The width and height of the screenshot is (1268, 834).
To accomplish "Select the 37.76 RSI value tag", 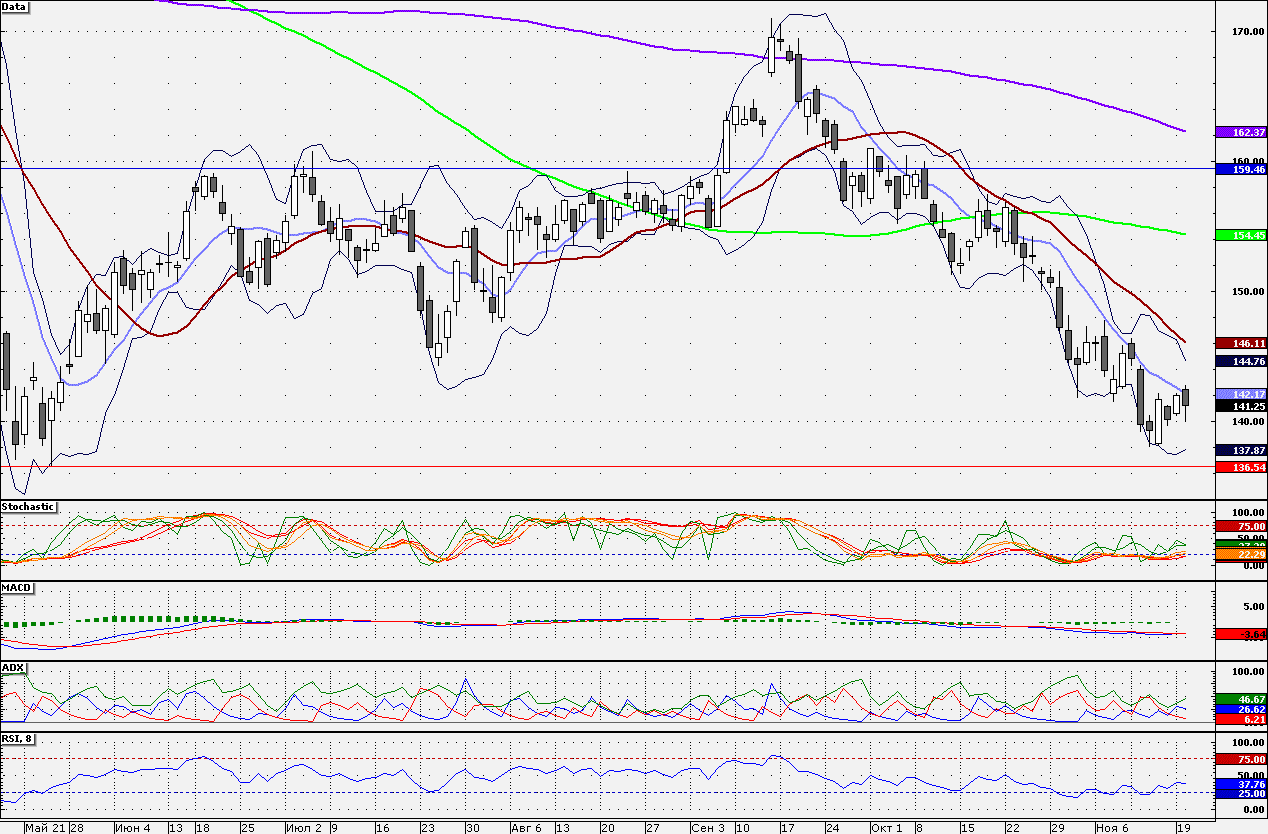I will (1240, 785).
